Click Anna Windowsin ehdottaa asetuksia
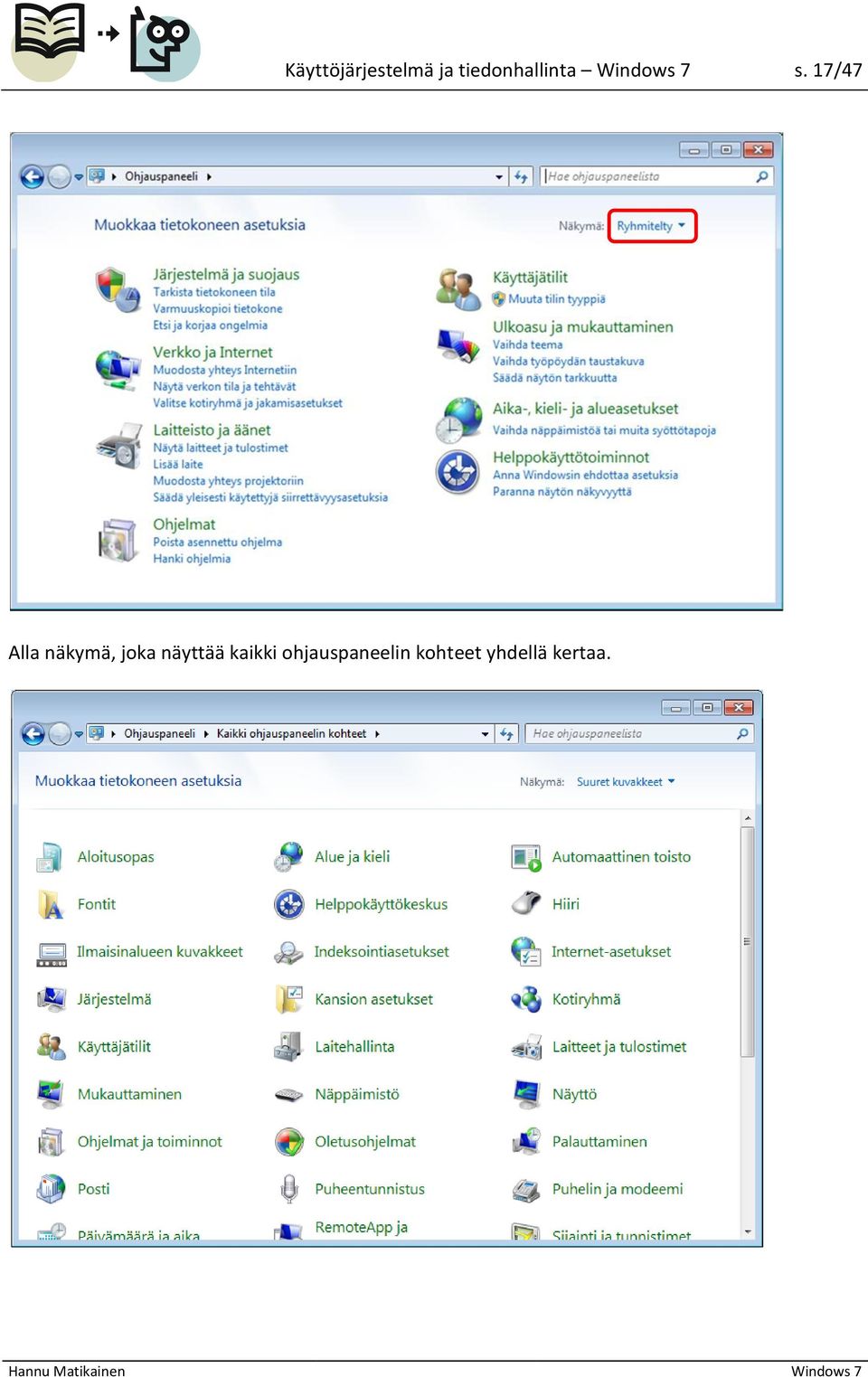The width and height of the screenshot is (868, 1377). tap(585, 475)
